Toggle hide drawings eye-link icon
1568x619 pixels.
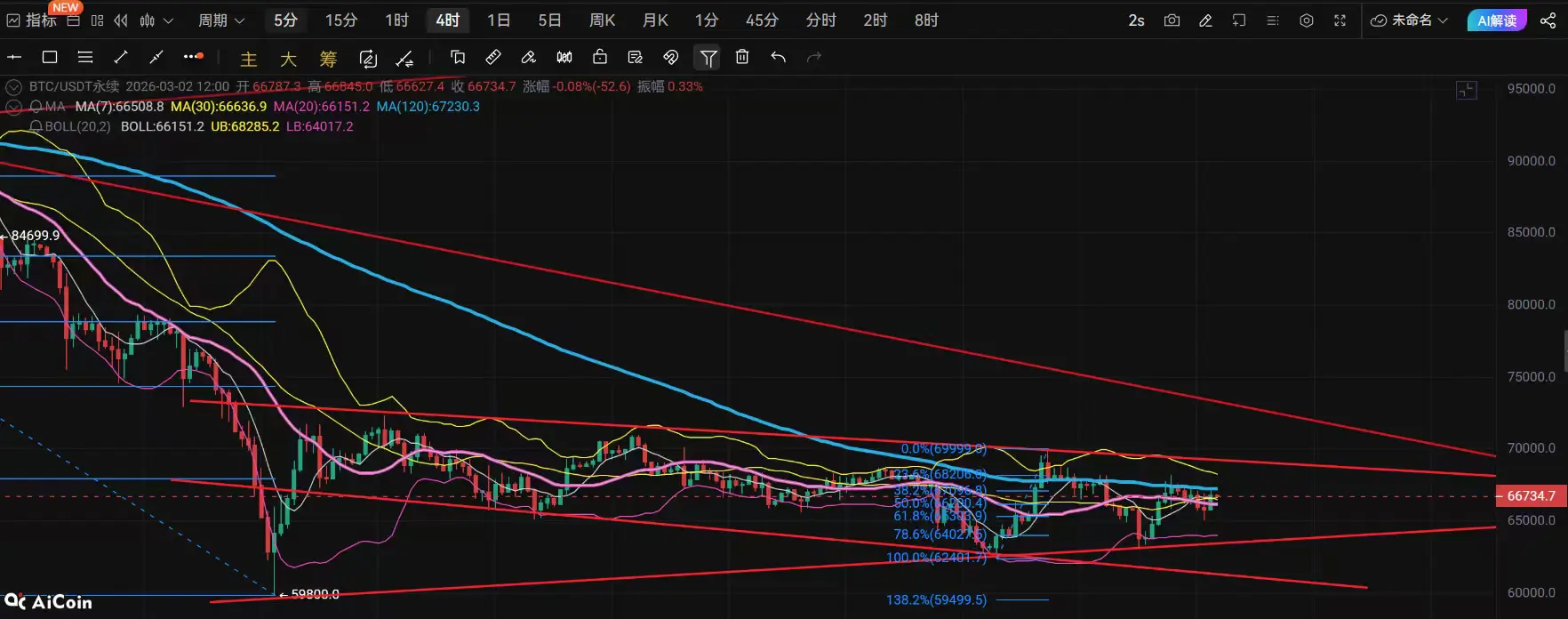pyautogui.click(x=671, y=57)
